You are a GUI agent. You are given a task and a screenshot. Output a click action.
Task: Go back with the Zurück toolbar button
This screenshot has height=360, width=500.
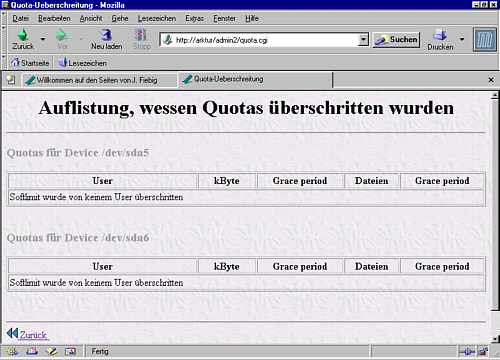23,39
